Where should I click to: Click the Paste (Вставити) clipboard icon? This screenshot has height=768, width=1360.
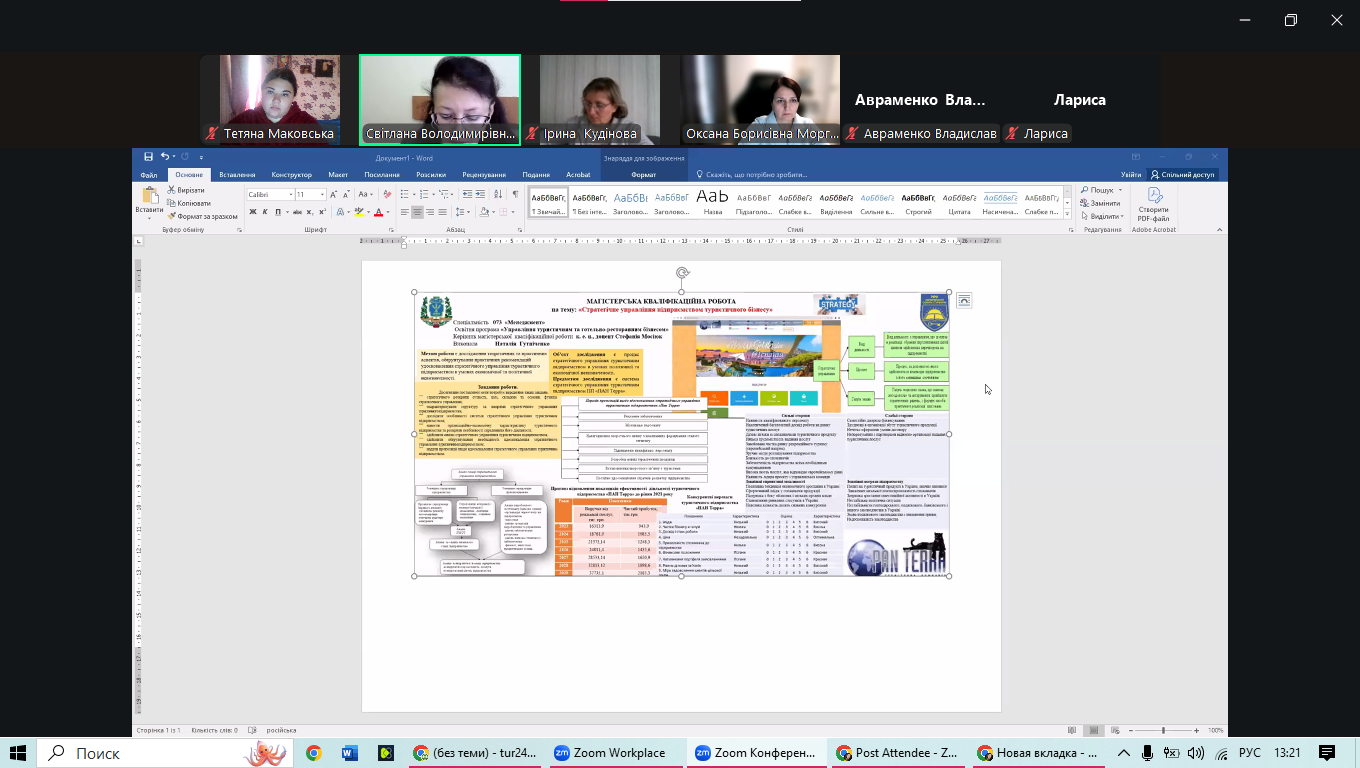coord(150,198)
